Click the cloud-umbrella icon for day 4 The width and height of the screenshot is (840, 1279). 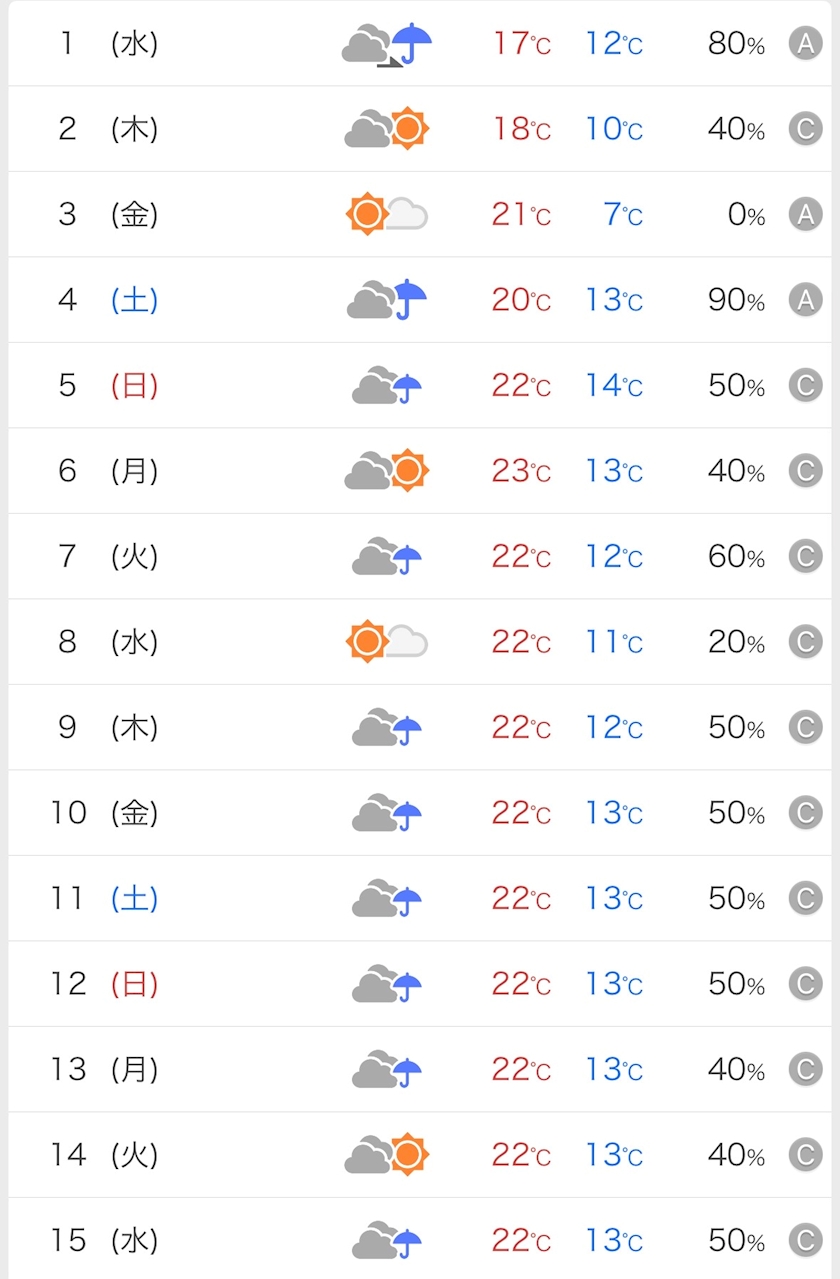(387, 300)
